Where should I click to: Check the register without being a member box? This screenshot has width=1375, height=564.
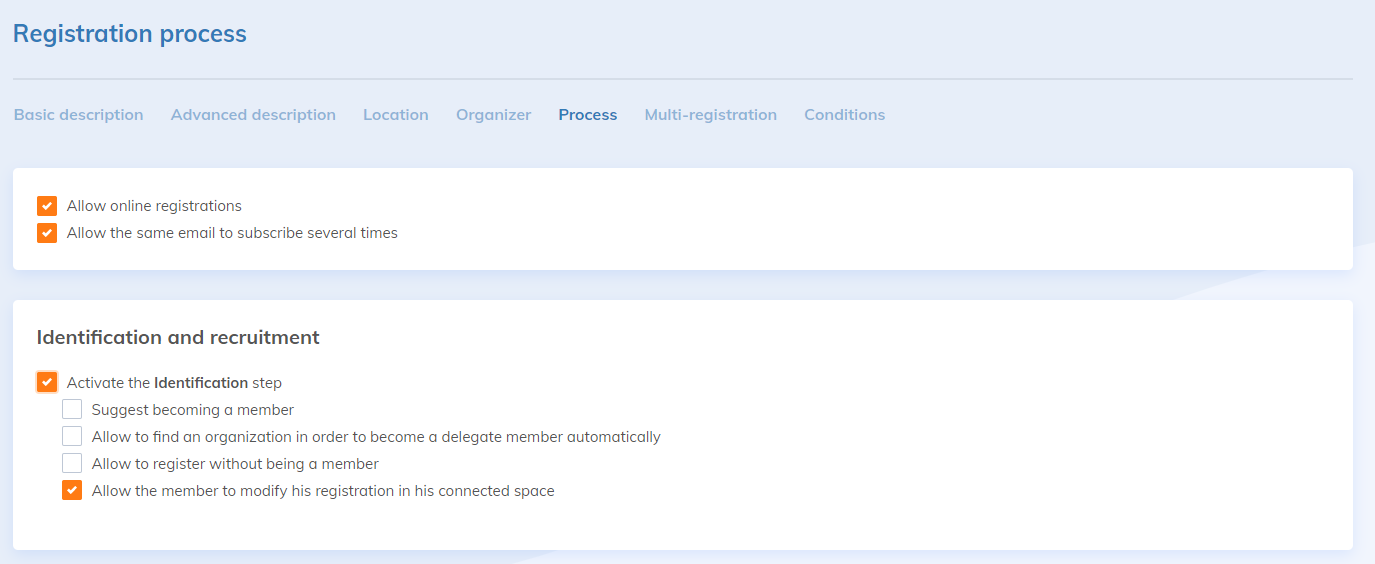coord(72,463)
